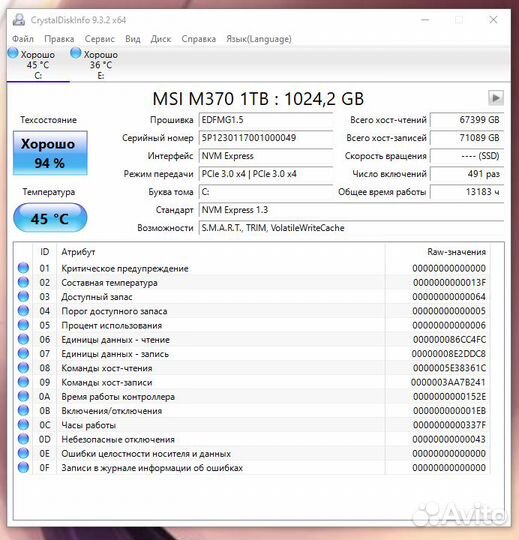Click raw value 000000000013F
This screenshot has height=540, width=519.
(449, 282)
